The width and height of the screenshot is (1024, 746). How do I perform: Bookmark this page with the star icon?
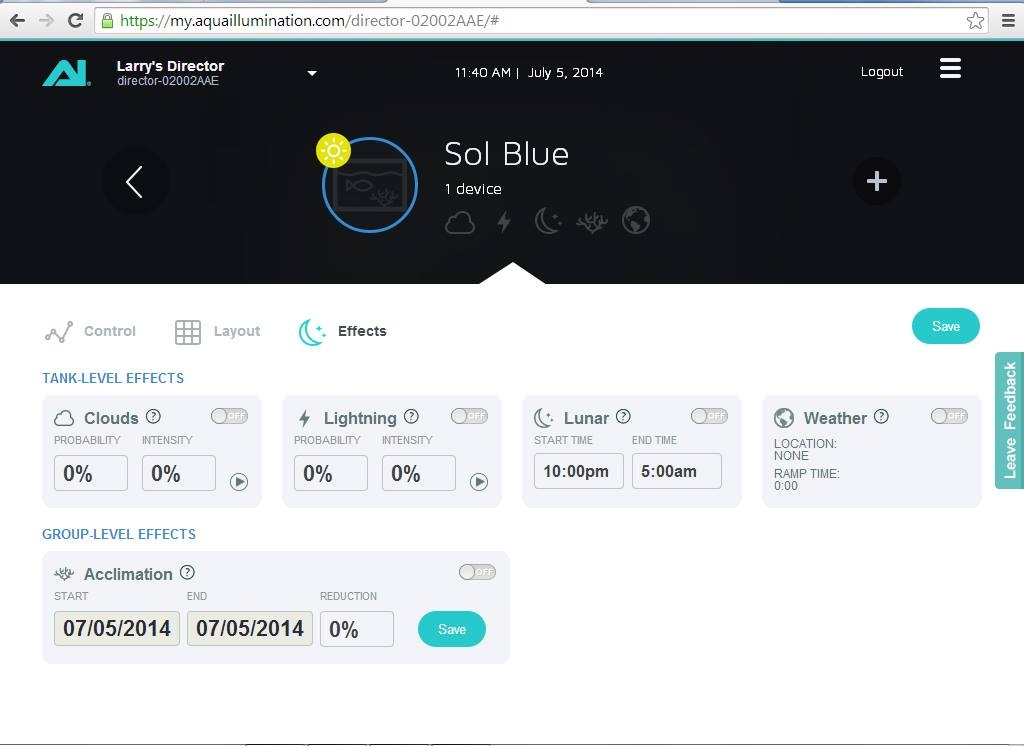click(x=975, y=20)
